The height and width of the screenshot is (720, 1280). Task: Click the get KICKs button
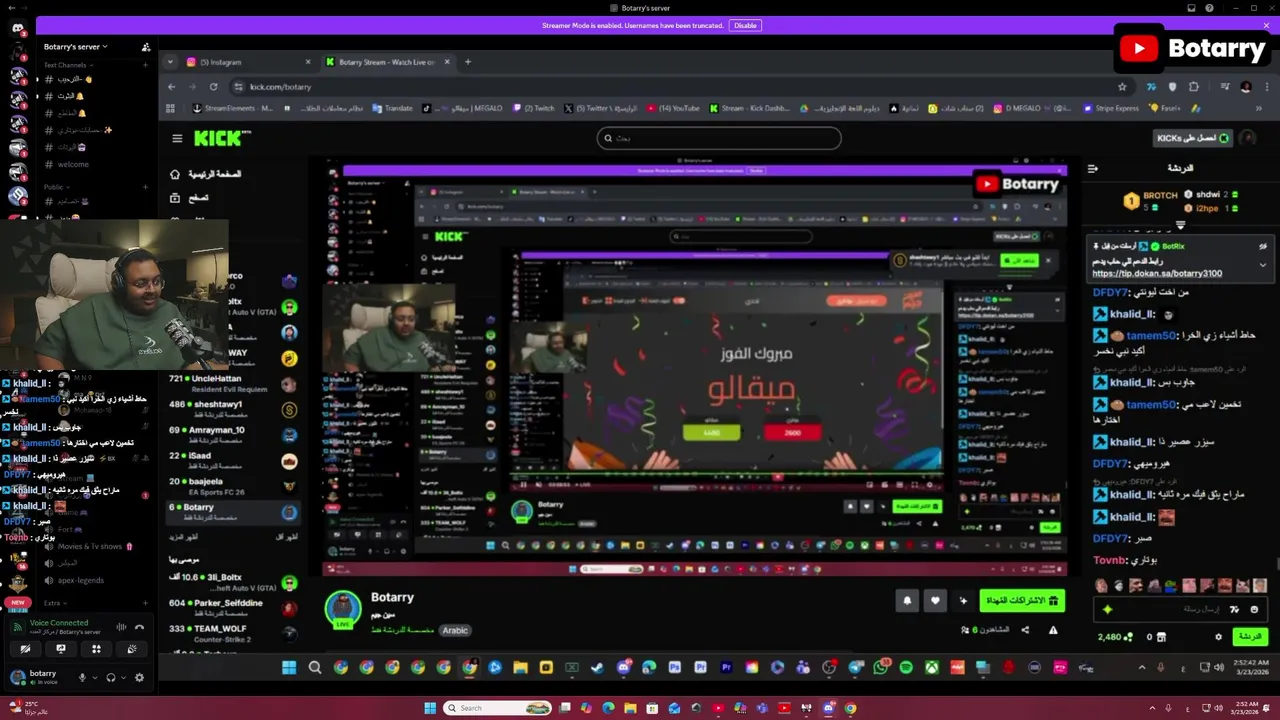pyautogui.click(x=1193, y=138)
